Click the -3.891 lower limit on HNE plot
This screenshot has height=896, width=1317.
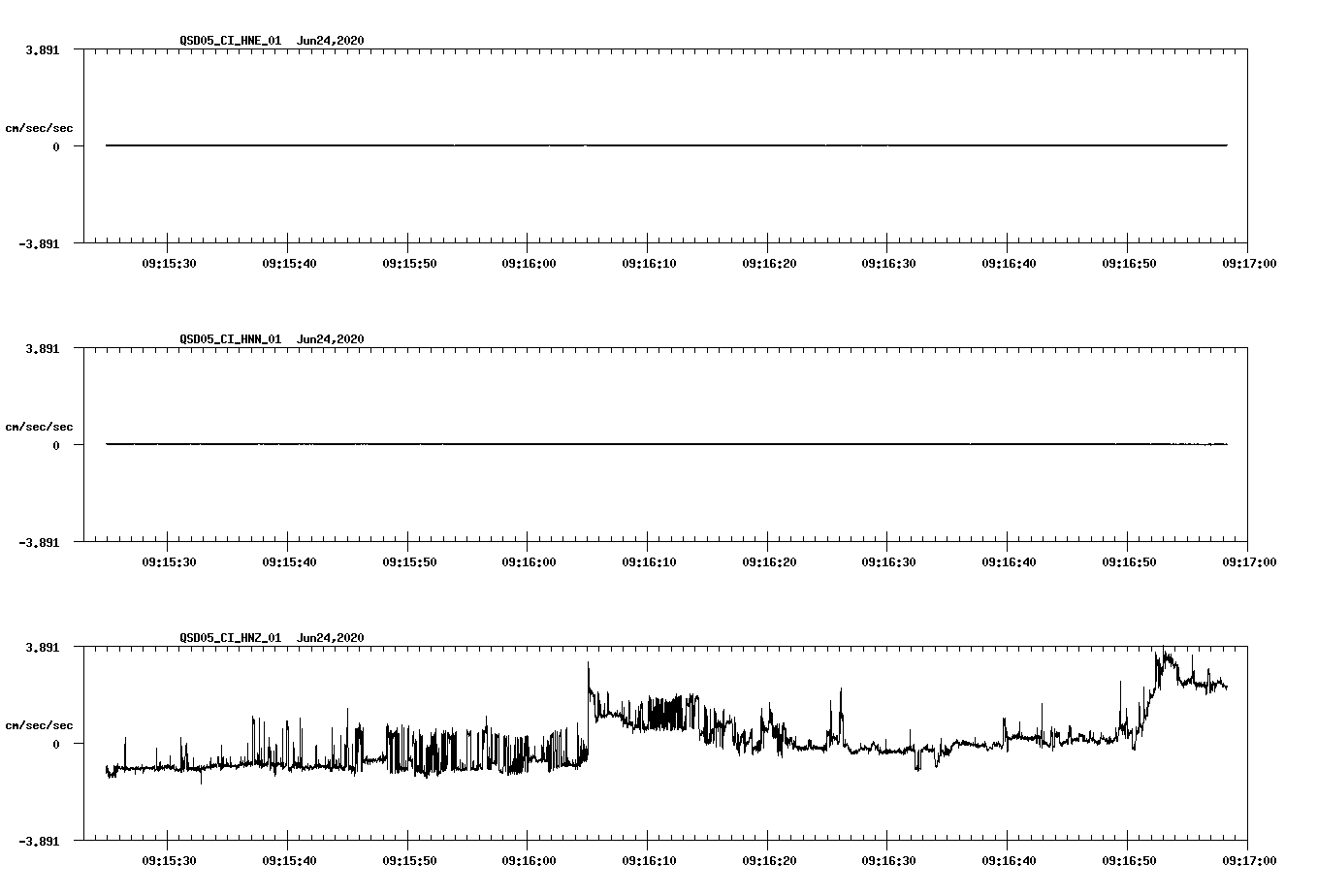(39, 244)
